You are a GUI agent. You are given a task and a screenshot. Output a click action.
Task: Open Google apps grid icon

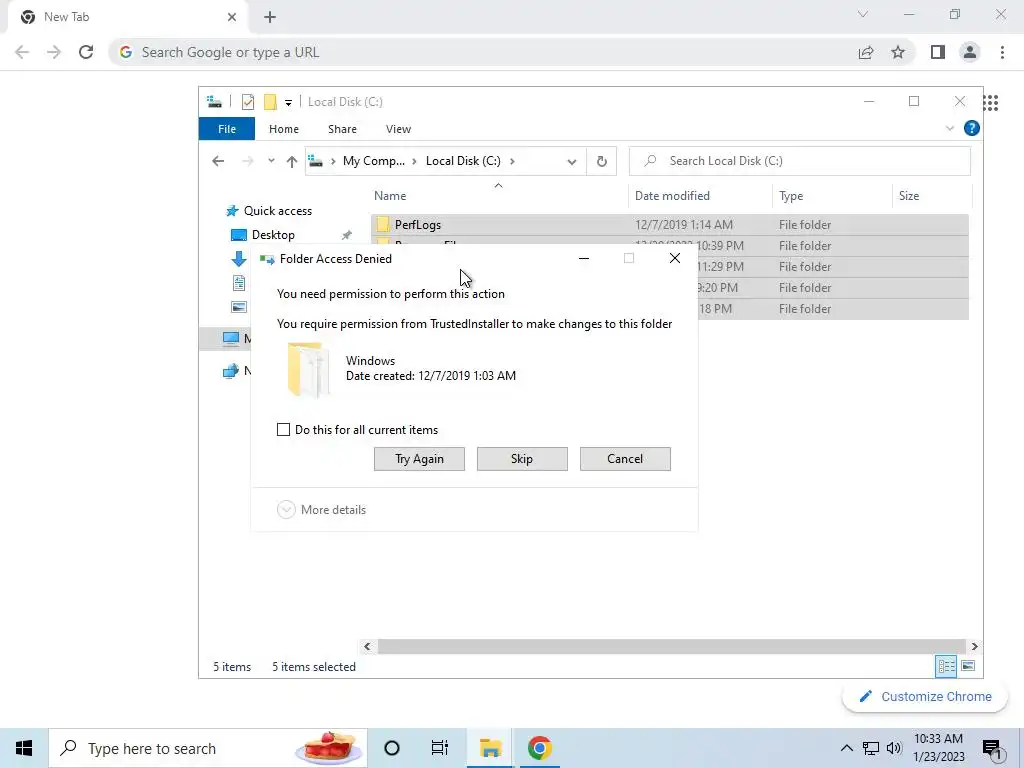991,103
